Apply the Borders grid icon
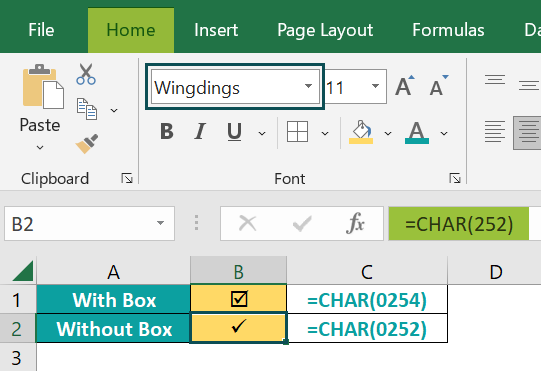This screenshot has height=371, width=541. tap(297, 131)
